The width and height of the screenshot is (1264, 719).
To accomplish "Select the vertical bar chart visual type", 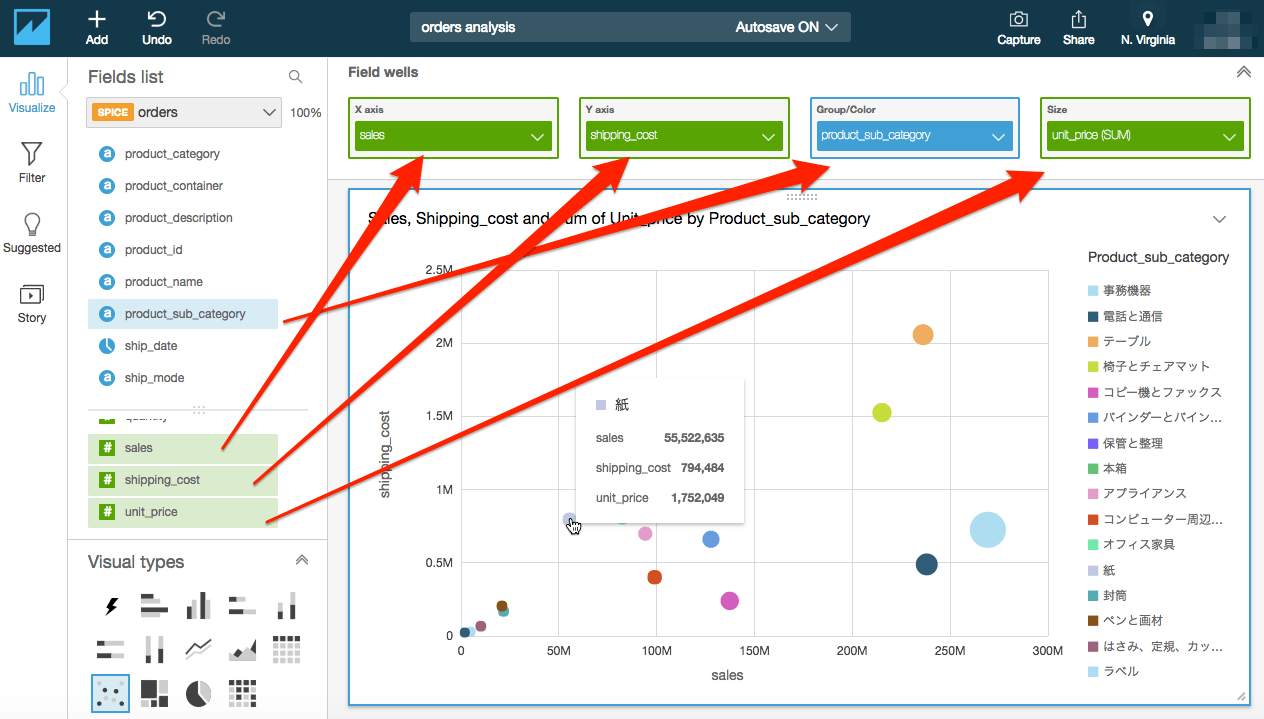I will coord(198,606).
